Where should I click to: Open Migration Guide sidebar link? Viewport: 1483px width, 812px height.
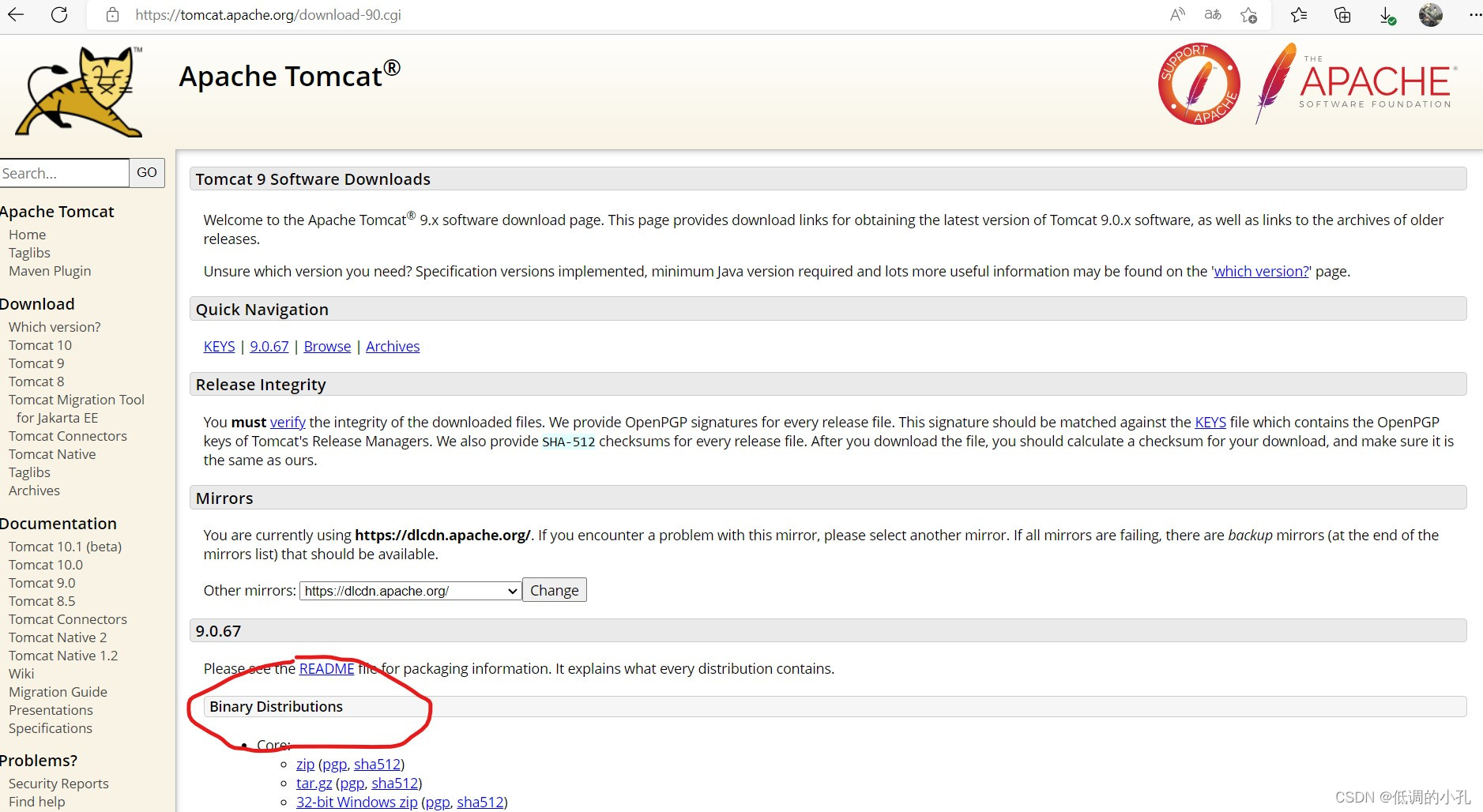point(58,692)
